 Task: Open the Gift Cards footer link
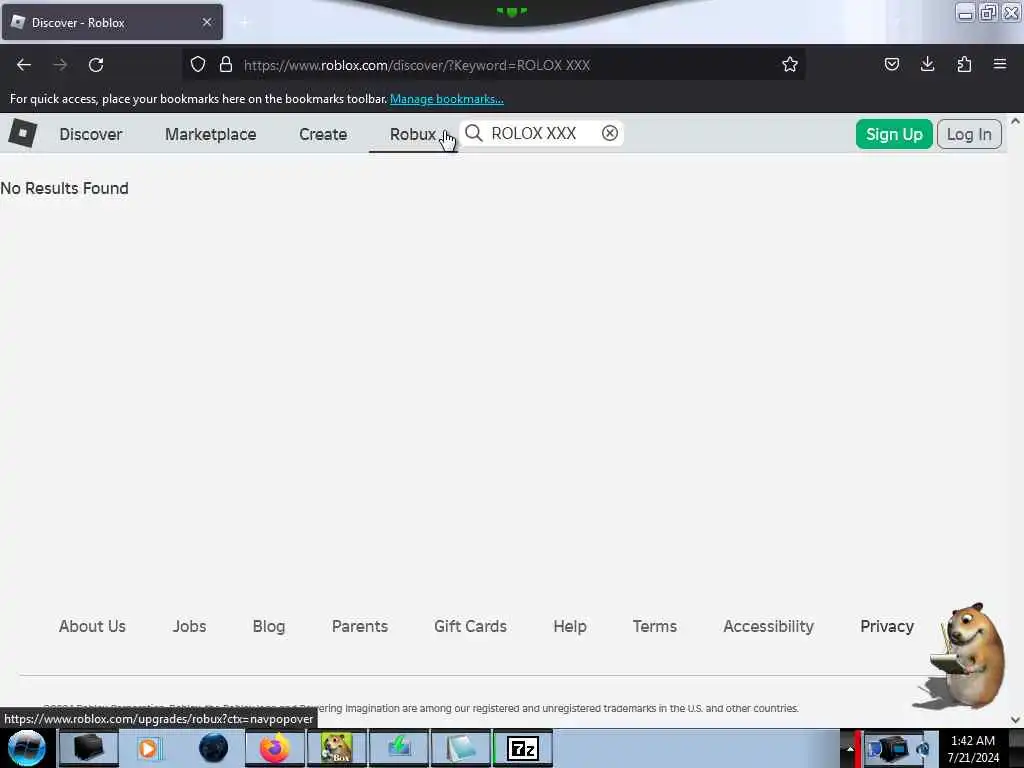pos(470,626)
